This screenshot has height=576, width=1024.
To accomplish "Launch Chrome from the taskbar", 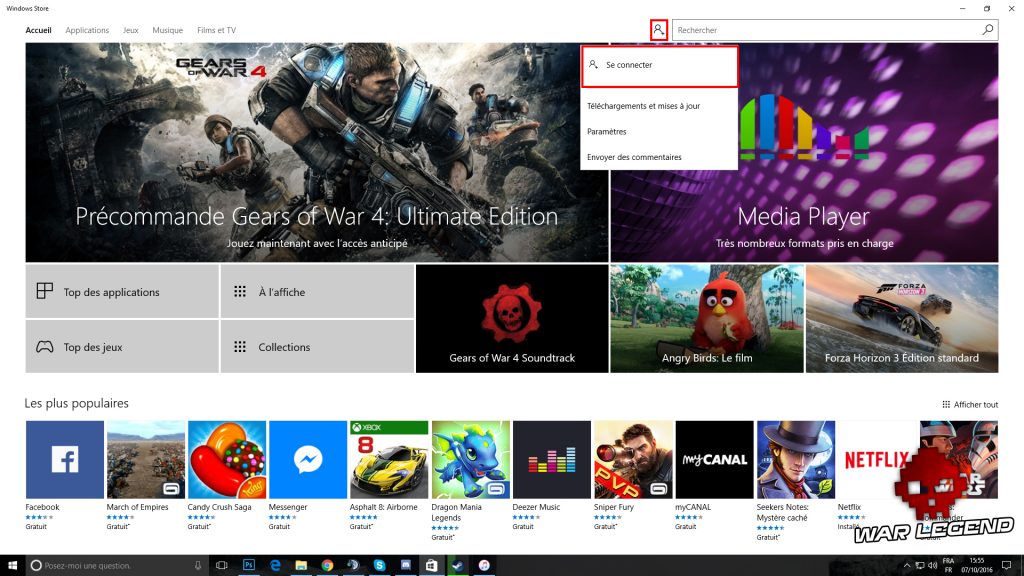I will click(327, 565).
